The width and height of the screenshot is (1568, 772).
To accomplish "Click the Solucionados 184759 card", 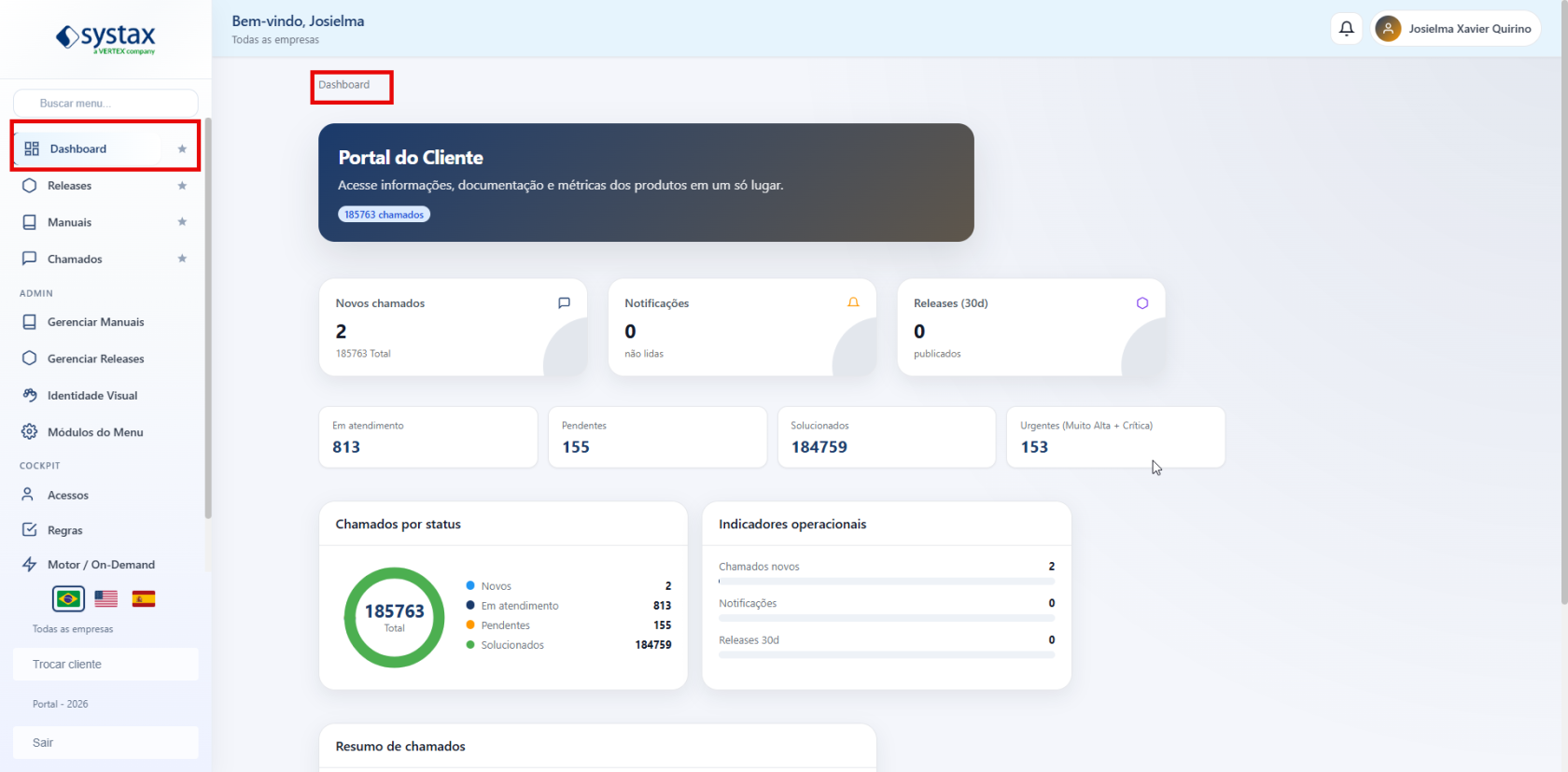I will (x=887, y=437).
